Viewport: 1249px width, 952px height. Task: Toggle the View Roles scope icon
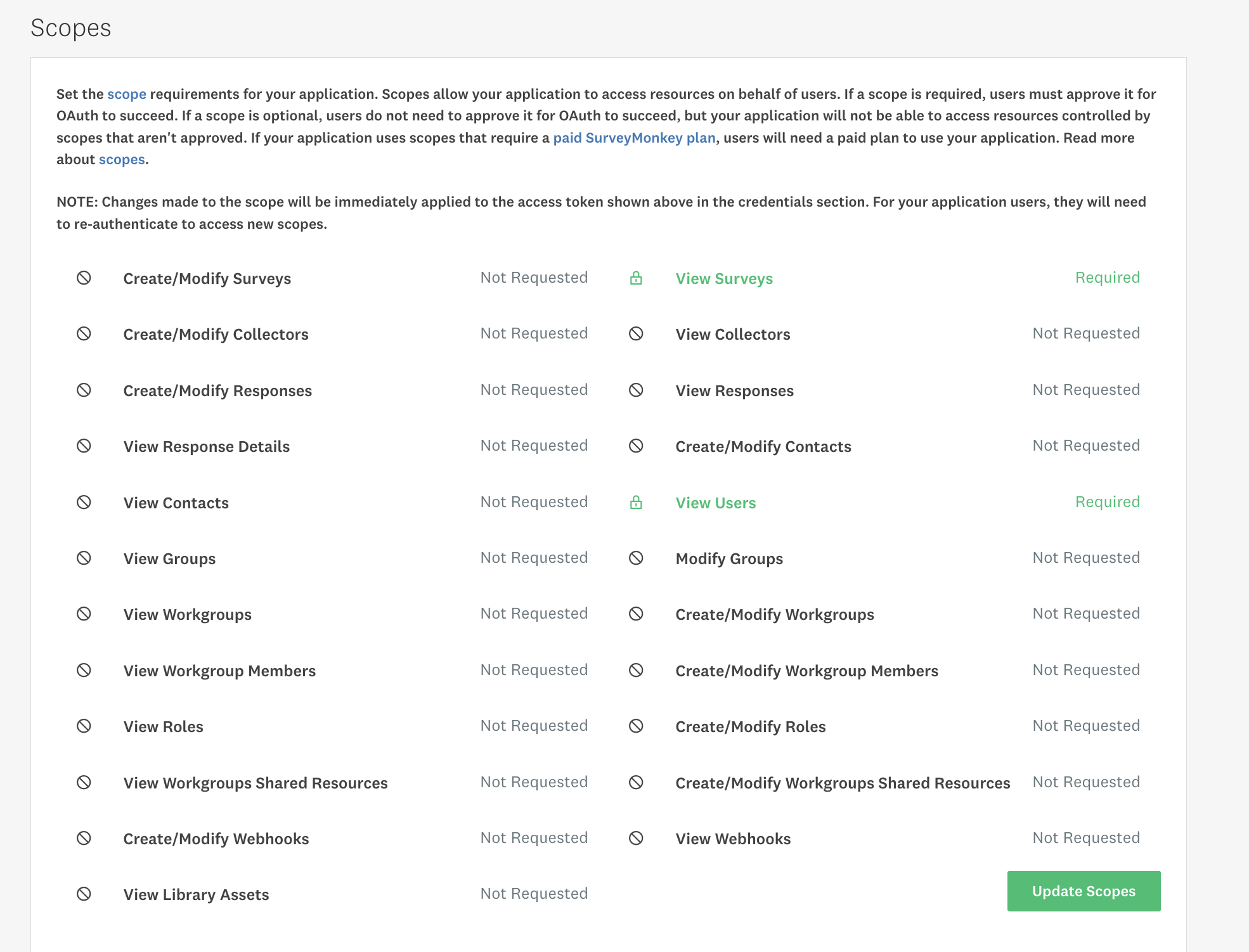84,726
